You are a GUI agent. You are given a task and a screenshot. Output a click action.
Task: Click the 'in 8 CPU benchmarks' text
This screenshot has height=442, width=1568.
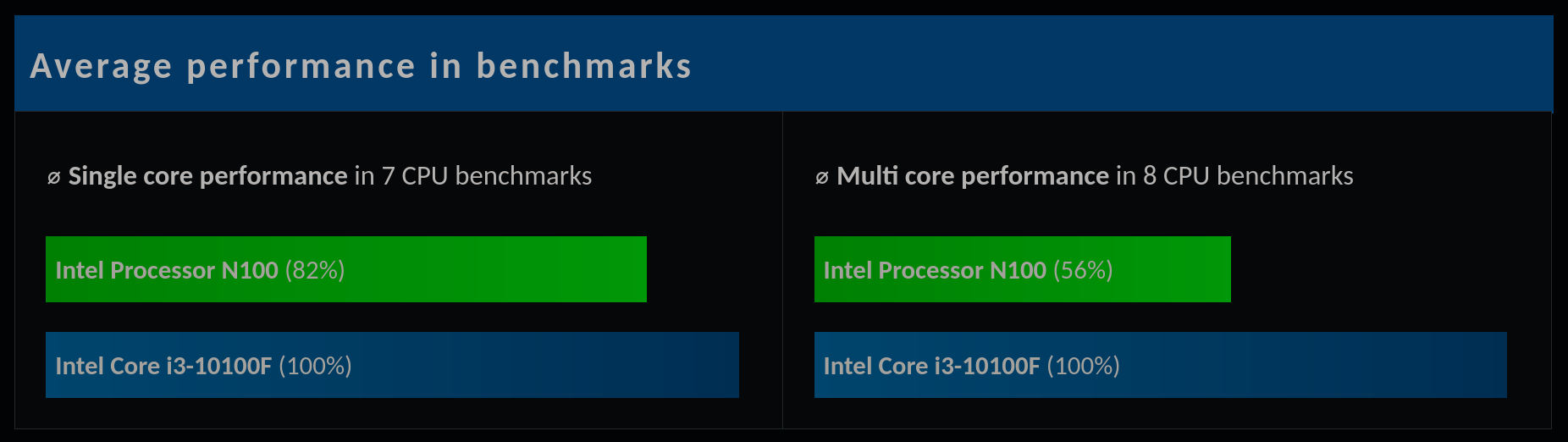(1234, 176)
